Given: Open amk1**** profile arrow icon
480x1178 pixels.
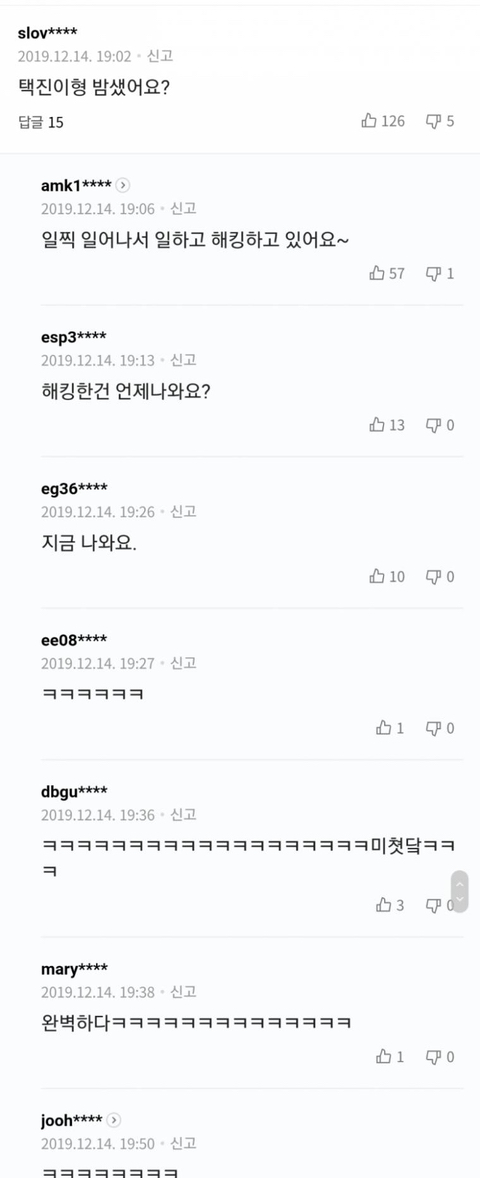Looking at the screenshot, I should tap(123, 186).
